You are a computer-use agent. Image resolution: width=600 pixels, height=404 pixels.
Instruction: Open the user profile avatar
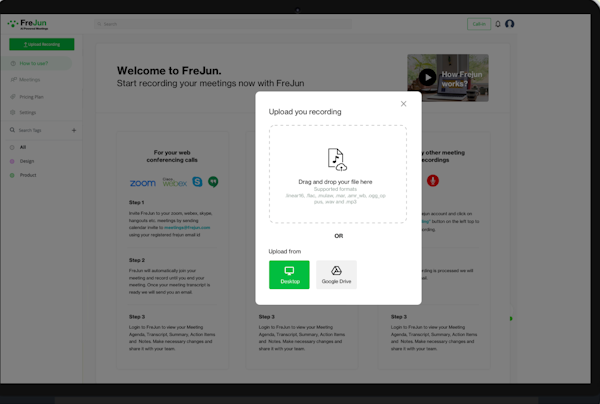[509, 24]
